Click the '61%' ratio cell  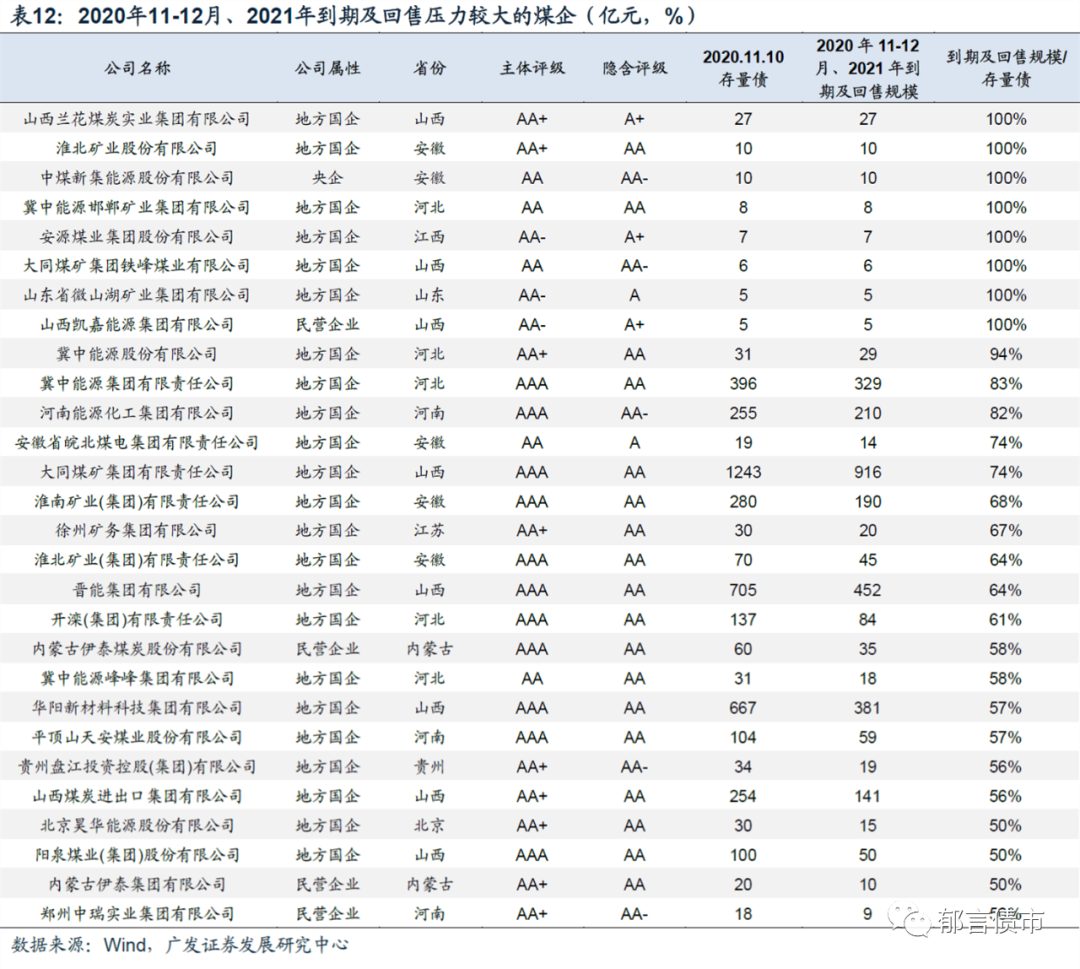pyautogui.click(x=1006, y=620)
